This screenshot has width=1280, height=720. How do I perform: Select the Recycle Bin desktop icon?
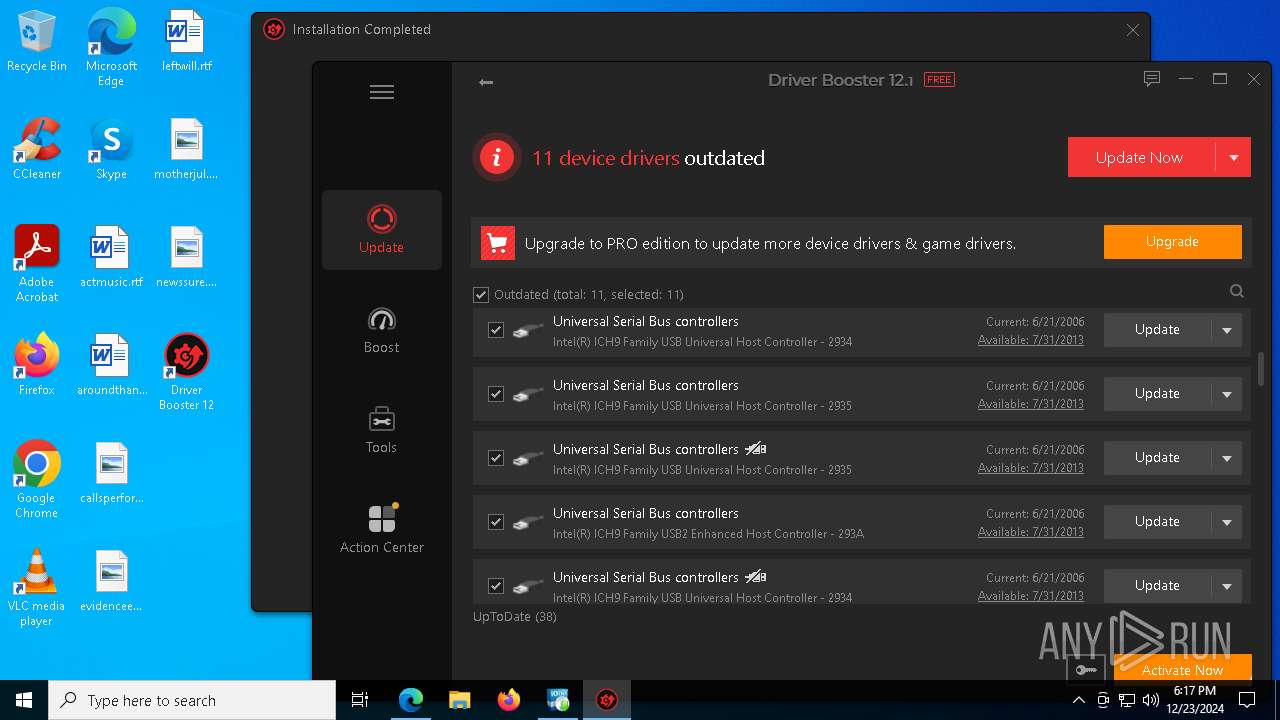click(x=37, y=41)
